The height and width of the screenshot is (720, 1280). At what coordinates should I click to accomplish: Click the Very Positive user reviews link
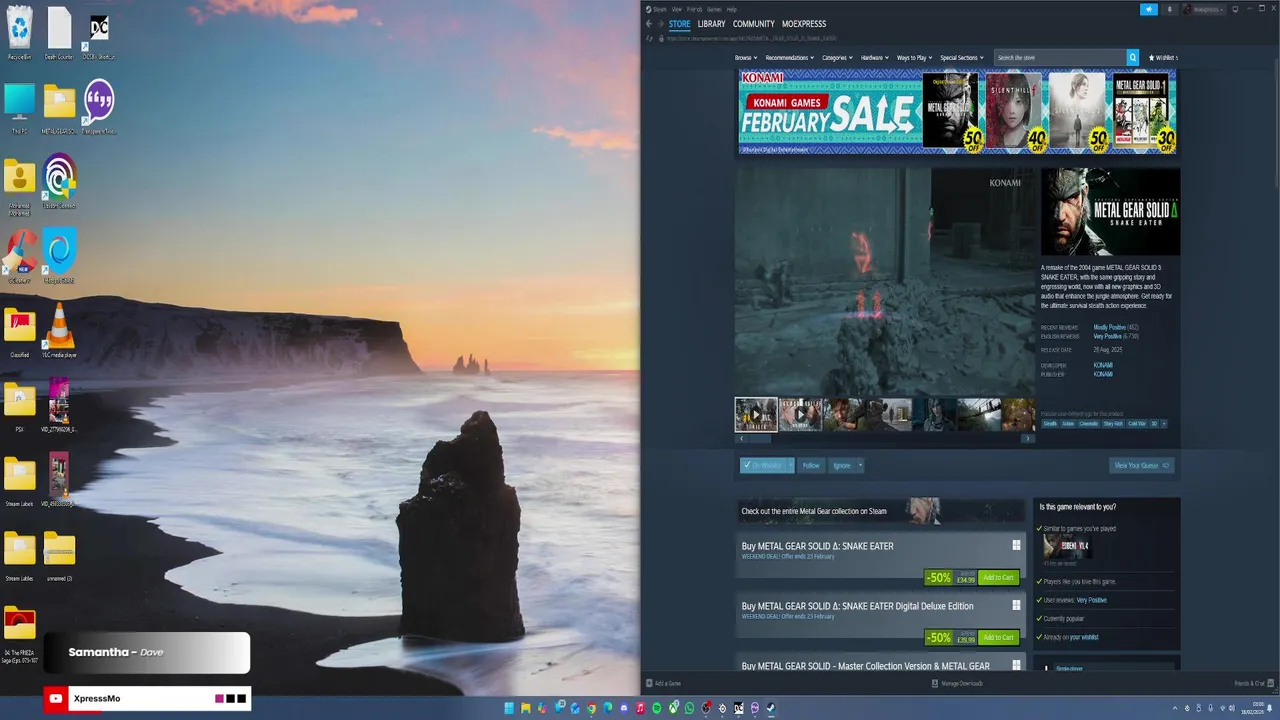pyautogui.click(x=1091, y=600)
